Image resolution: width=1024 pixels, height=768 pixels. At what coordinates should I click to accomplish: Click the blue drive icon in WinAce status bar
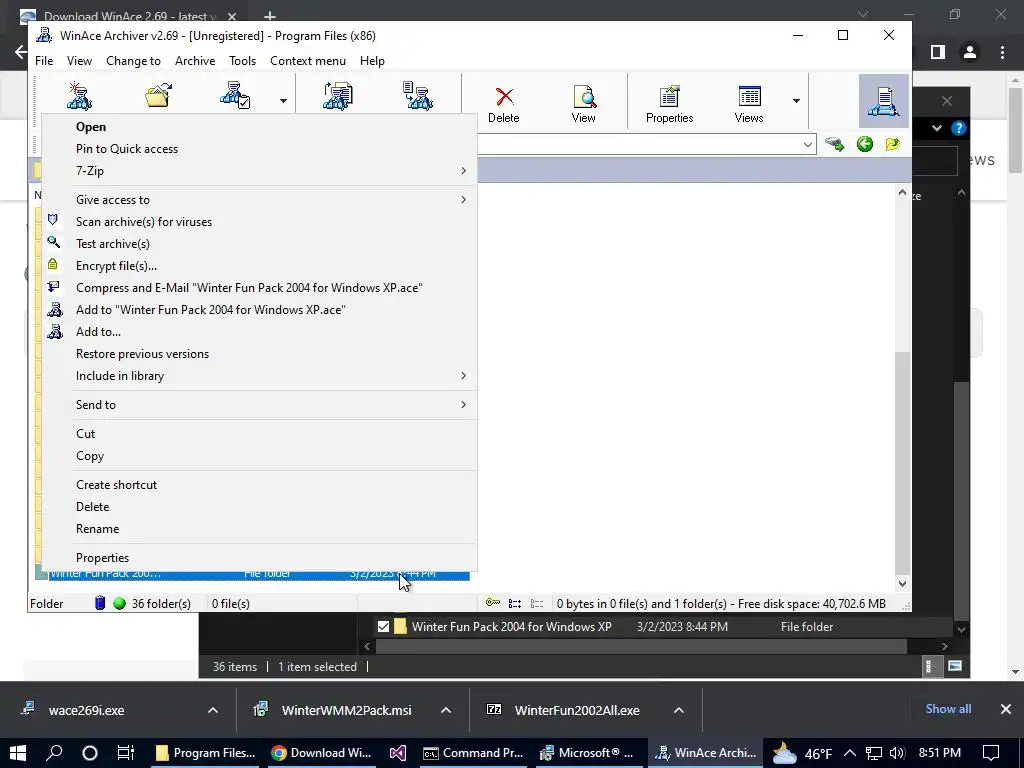[100, 603]
